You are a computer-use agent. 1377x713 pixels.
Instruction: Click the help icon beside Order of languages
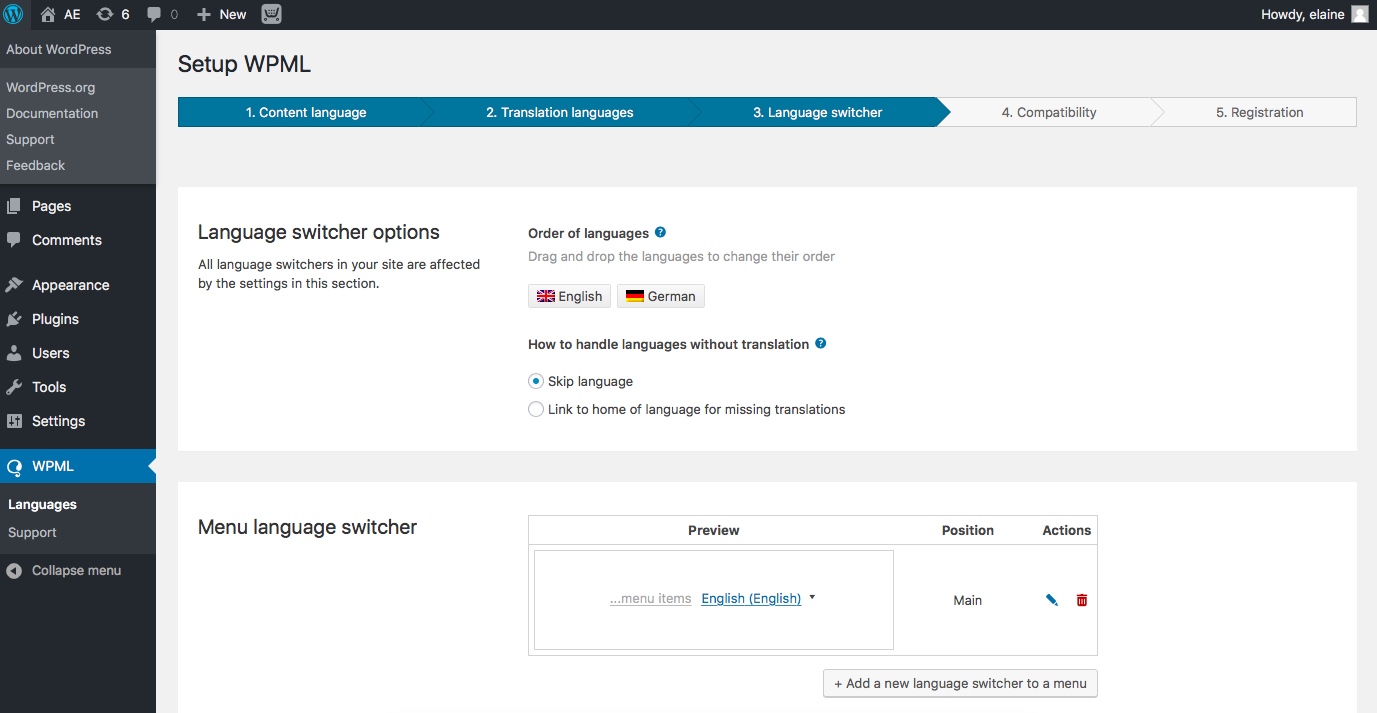[660, 232]
